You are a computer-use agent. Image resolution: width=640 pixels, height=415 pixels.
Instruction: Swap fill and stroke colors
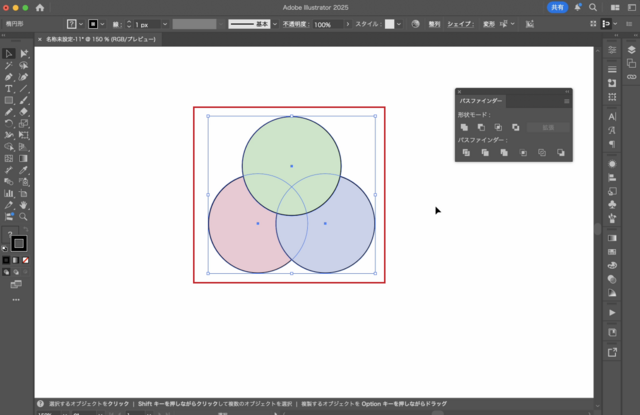25,230
